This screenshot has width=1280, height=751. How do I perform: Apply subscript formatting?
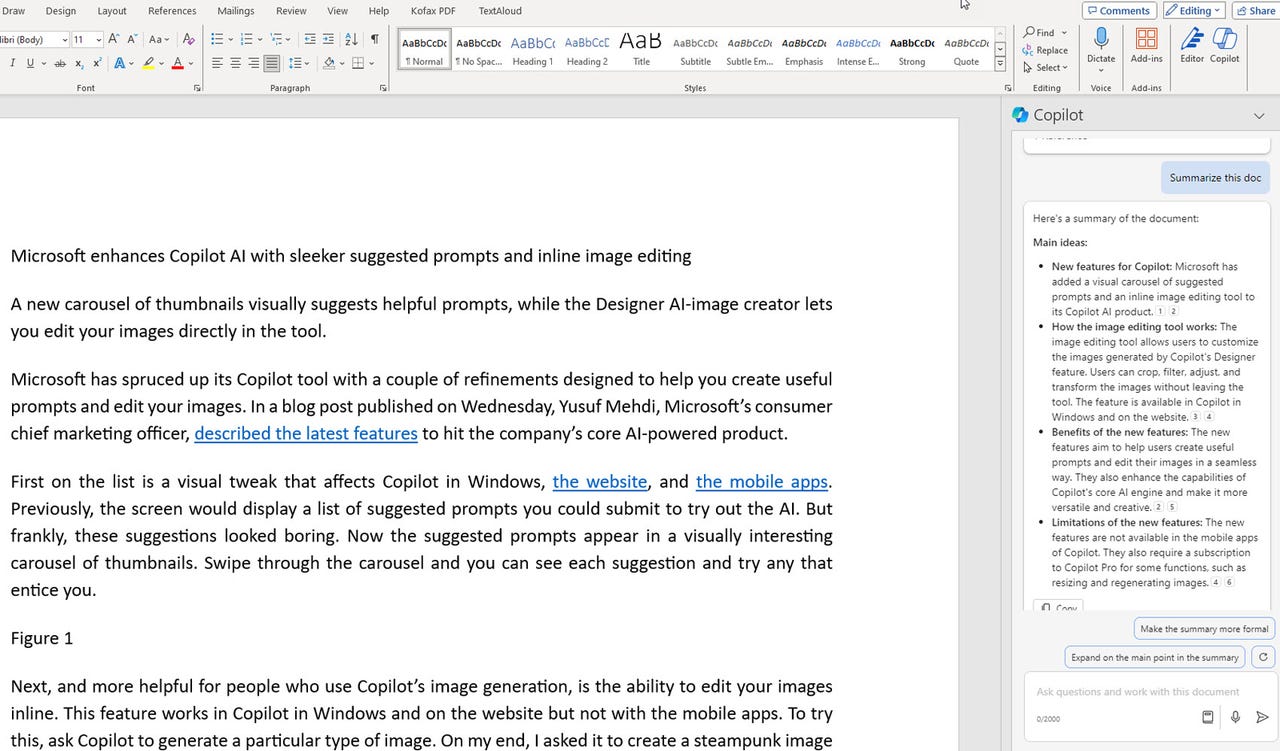[x=79, y=63]
